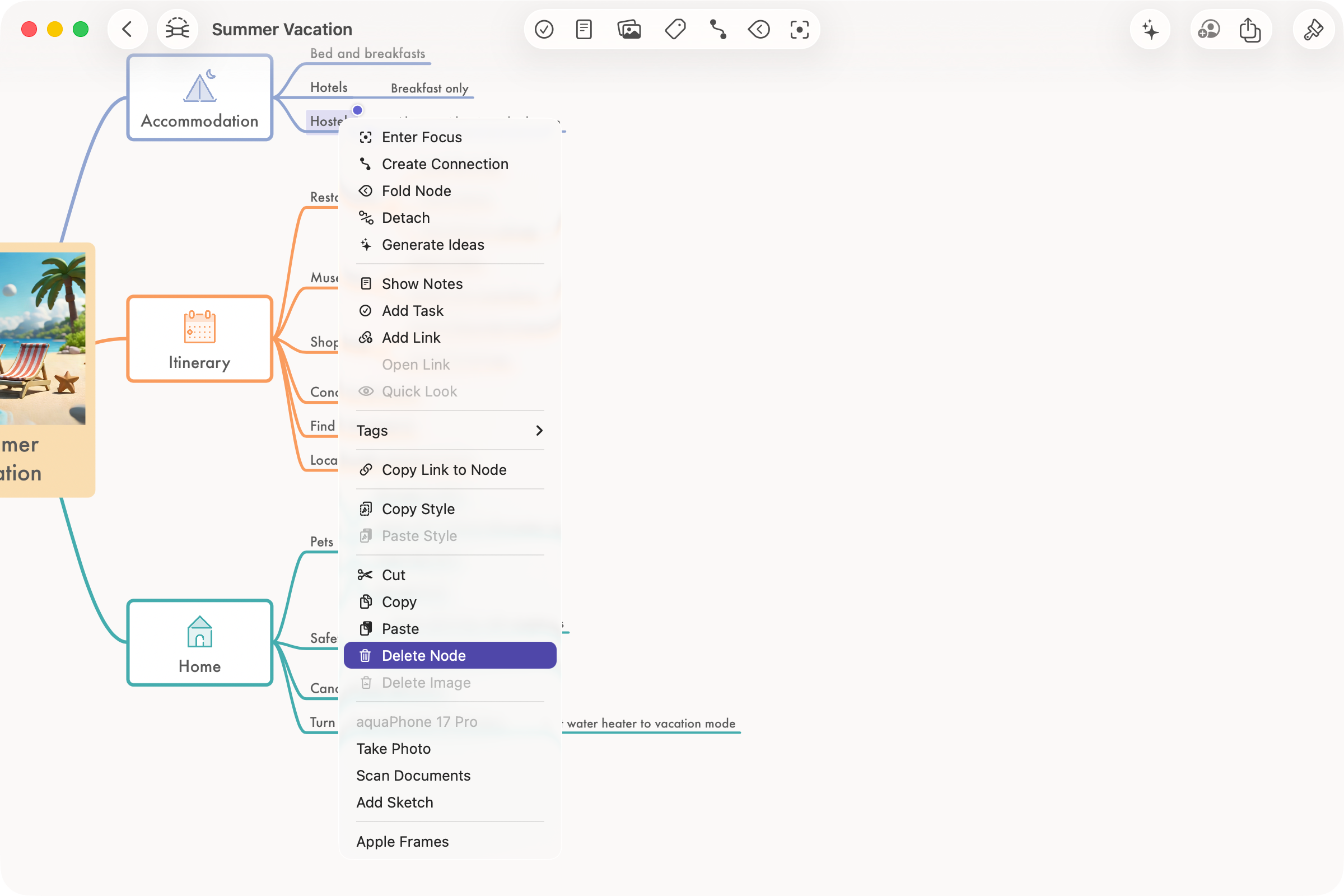Click the share export icon
This screenshot has width=1344, height=896.
pos(1250,29)
